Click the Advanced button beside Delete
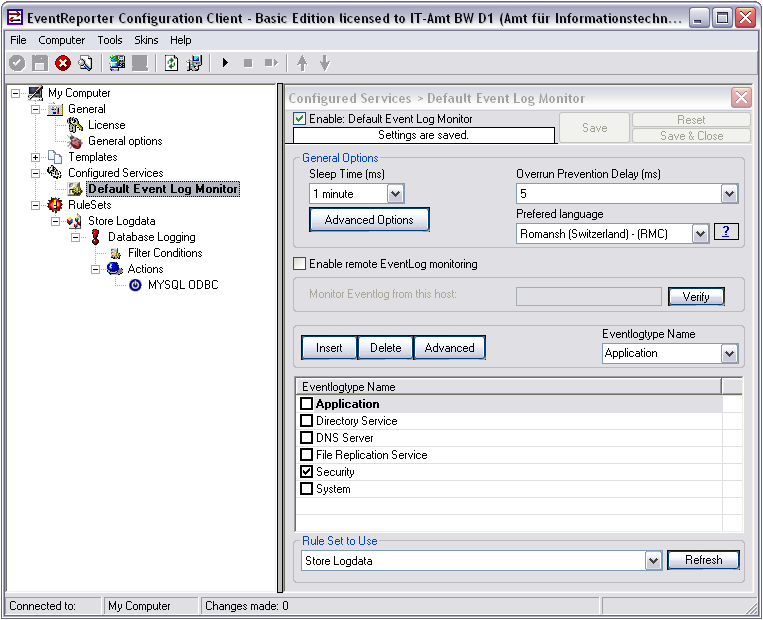This screenshot has width=763, height=620. [449, 348]
